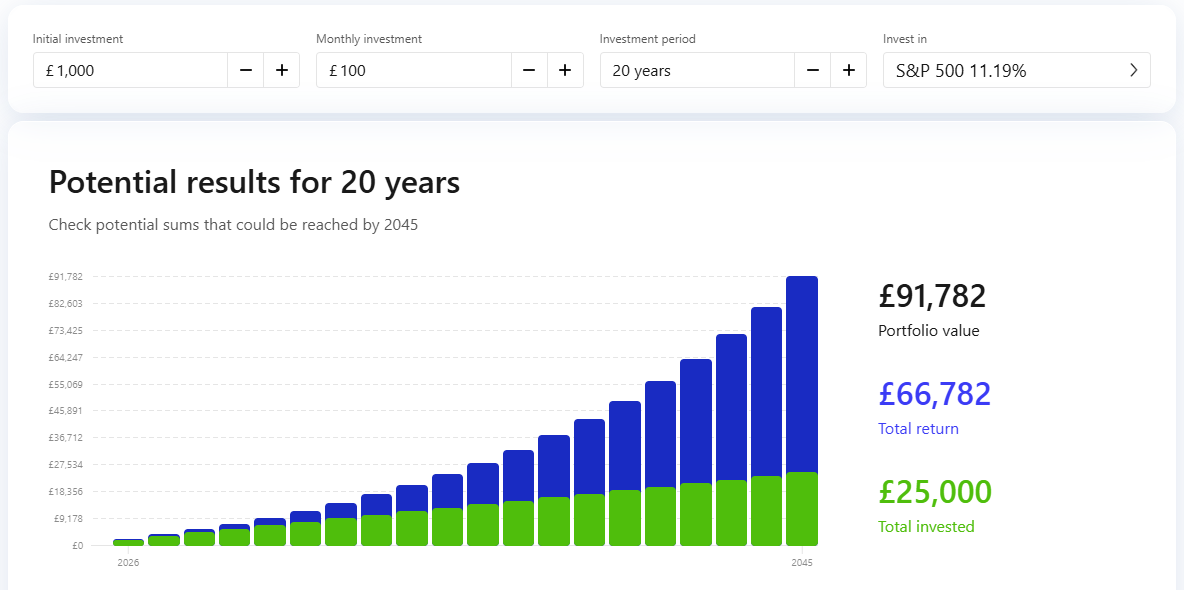Click the £82,603 y-axis label

pyautogui.click(x=66, y=304)
